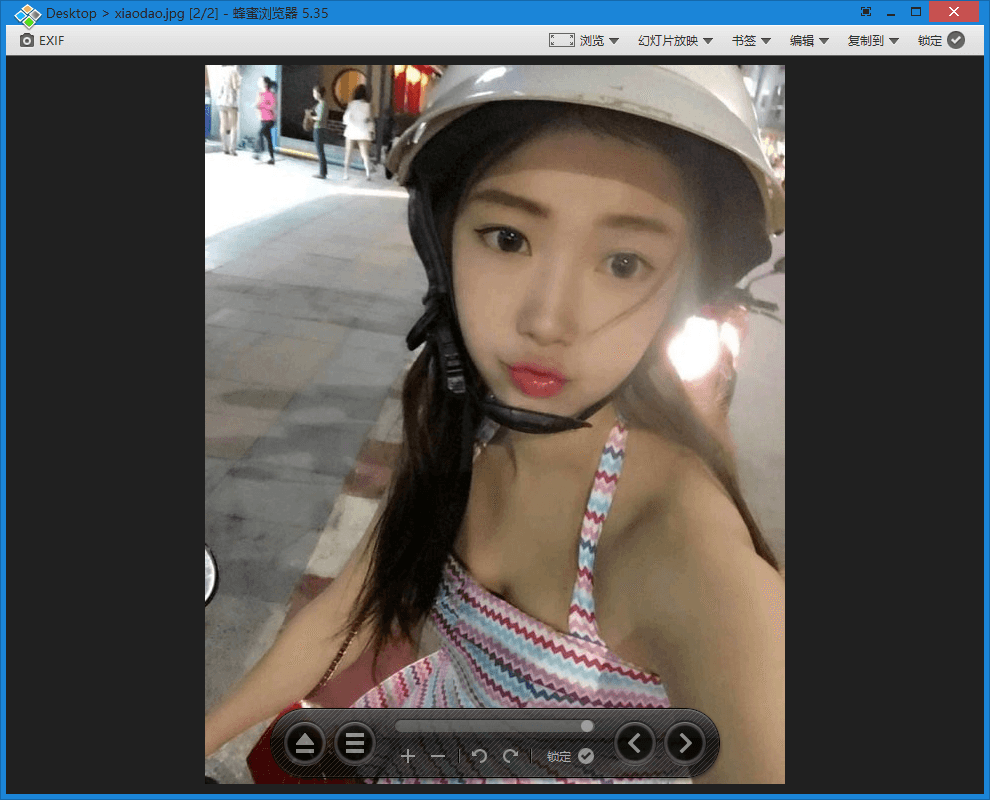Expand the 幻灯片放映 slideshow options

point(670,40)
